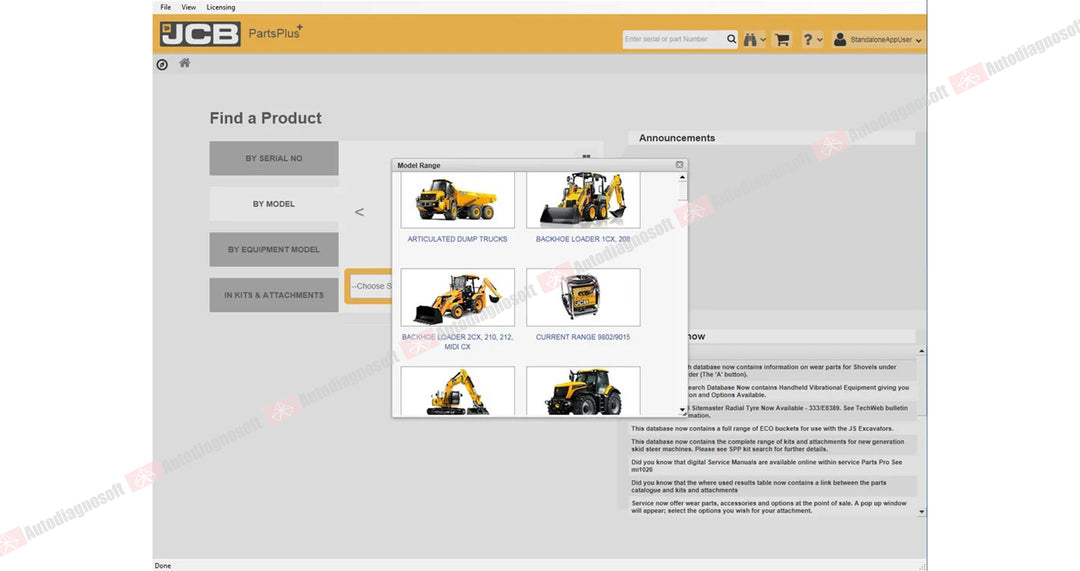This screenshot has width=1080, height=571.
Task: Click the JCB PartsPlus logo
Action: pyautogui.click(x=231, y=34)
